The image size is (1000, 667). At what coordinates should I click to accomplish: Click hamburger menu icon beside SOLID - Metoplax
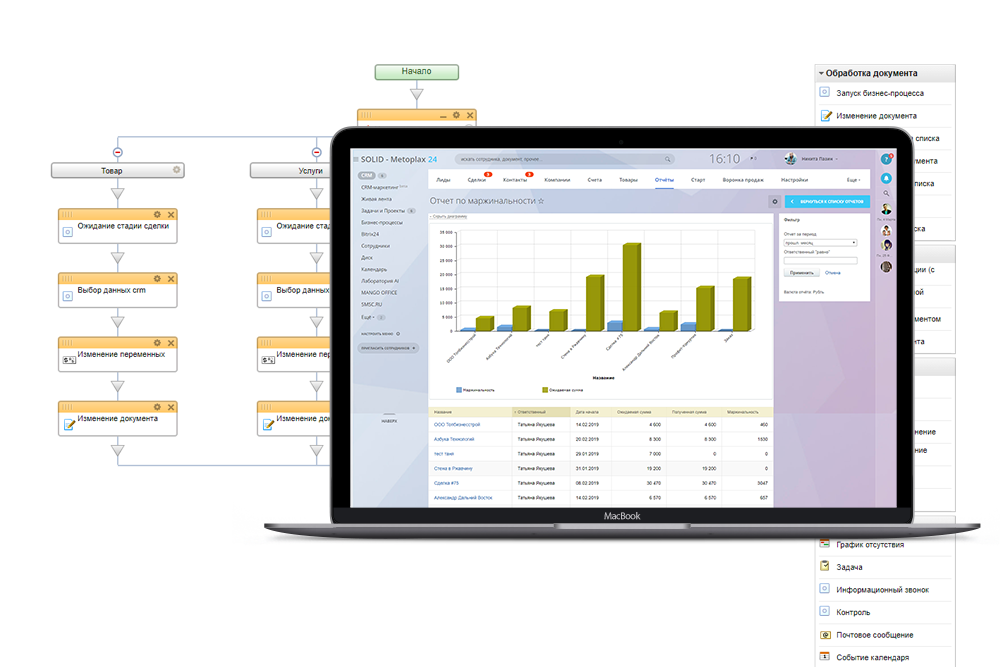[x=356, y=159]
